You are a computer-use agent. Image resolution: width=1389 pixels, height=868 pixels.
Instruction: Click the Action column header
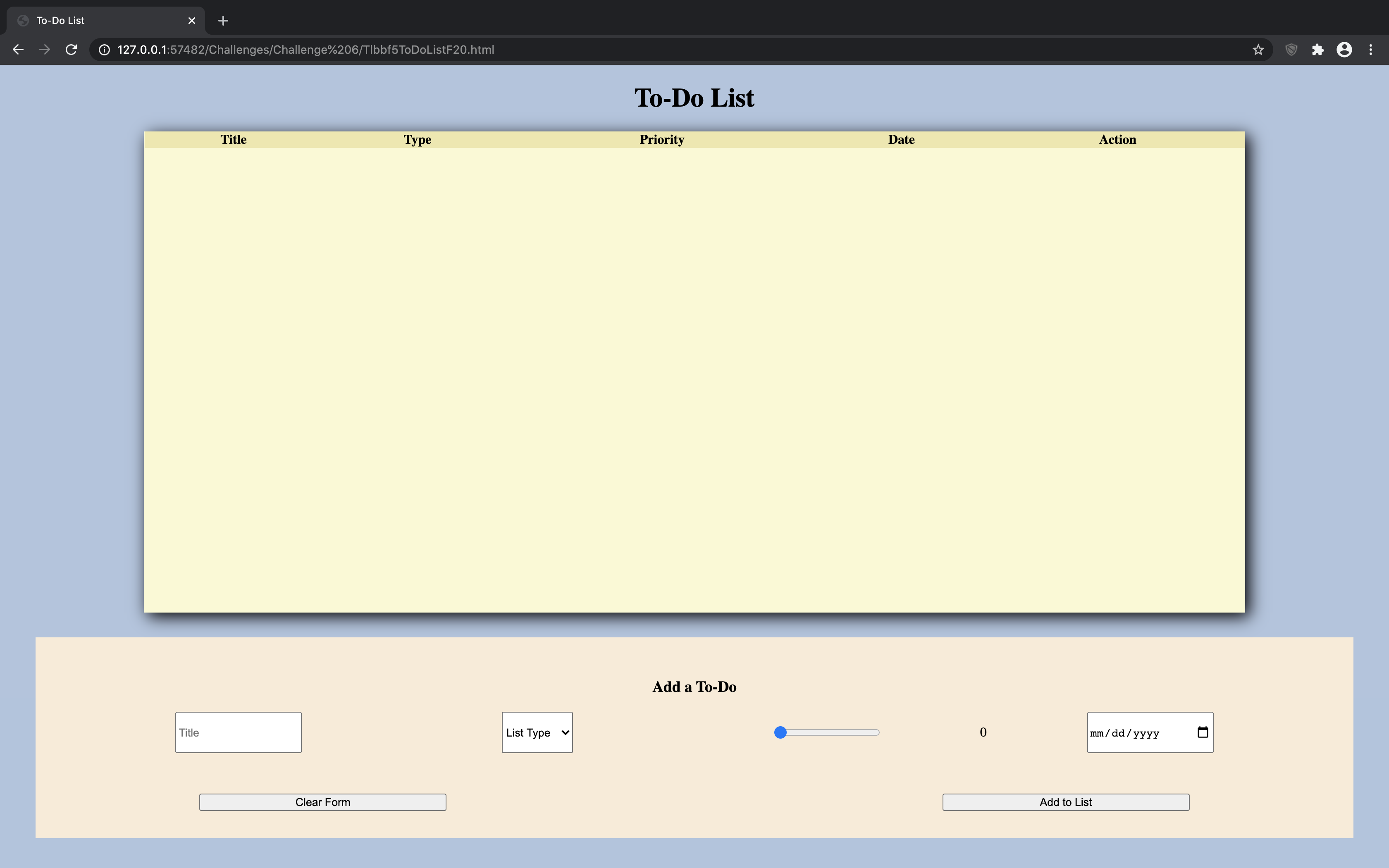click(x=1117, y=139)
